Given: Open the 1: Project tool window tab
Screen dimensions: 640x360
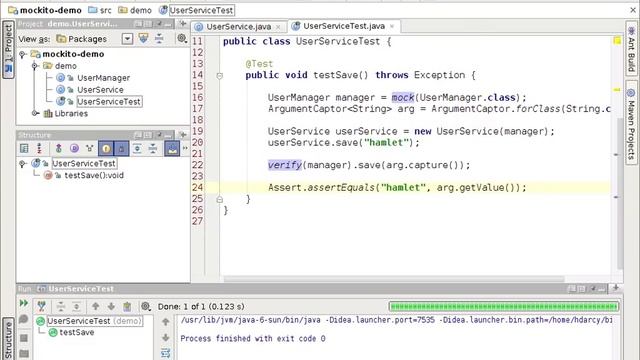Looking at the screenshot, I should pos(8,49).
